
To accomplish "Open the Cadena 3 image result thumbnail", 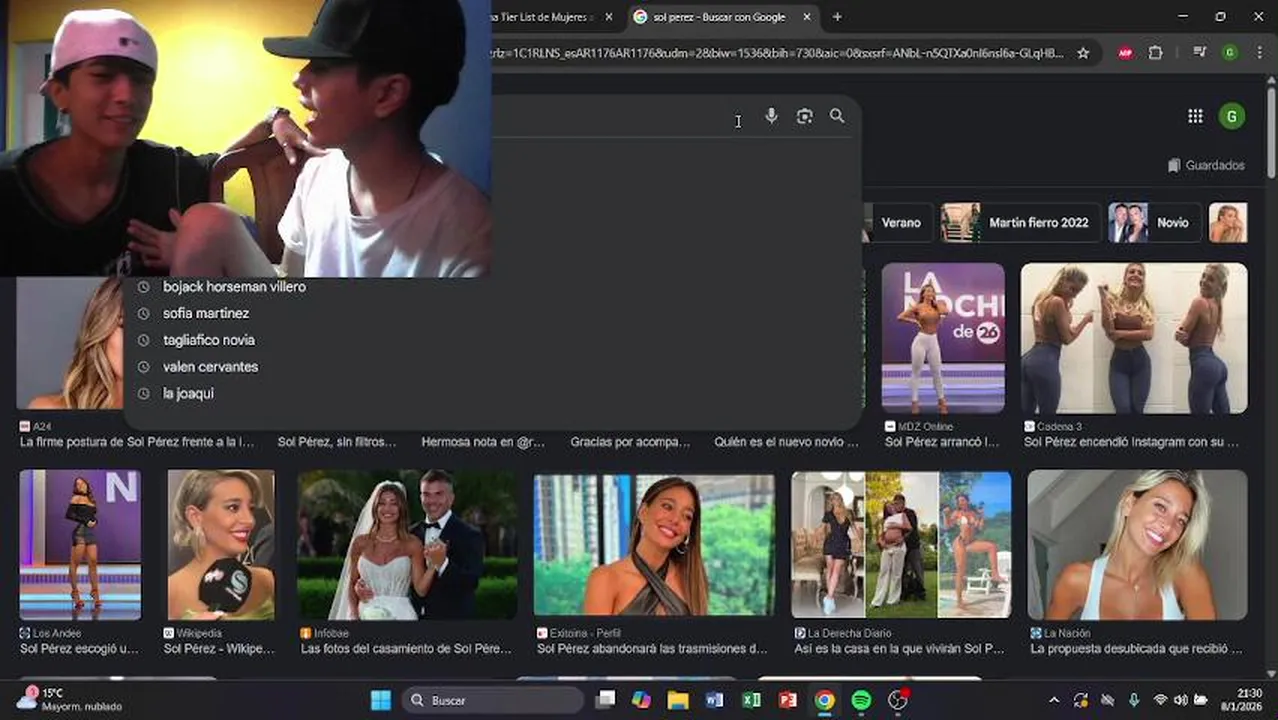I will [x=1134, y=338].
